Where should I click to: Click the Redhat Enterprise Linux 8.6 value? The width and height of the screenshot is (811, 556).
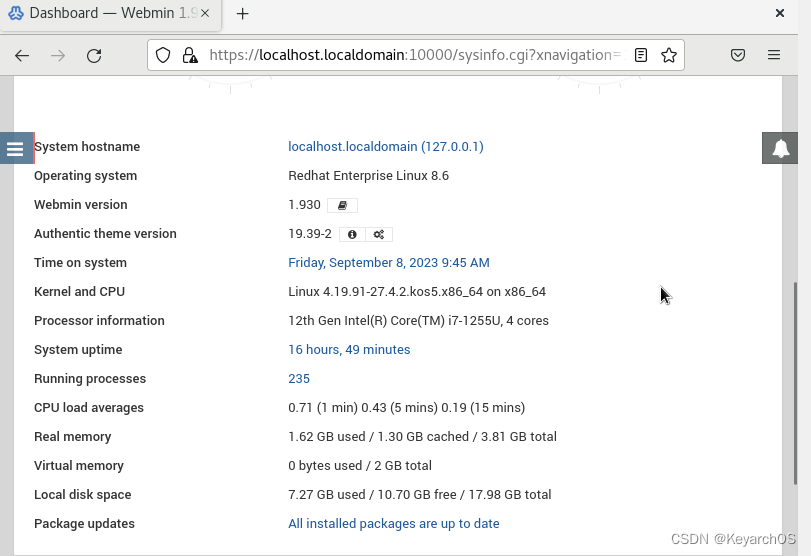pyautogui.click(x=368, y=176)
